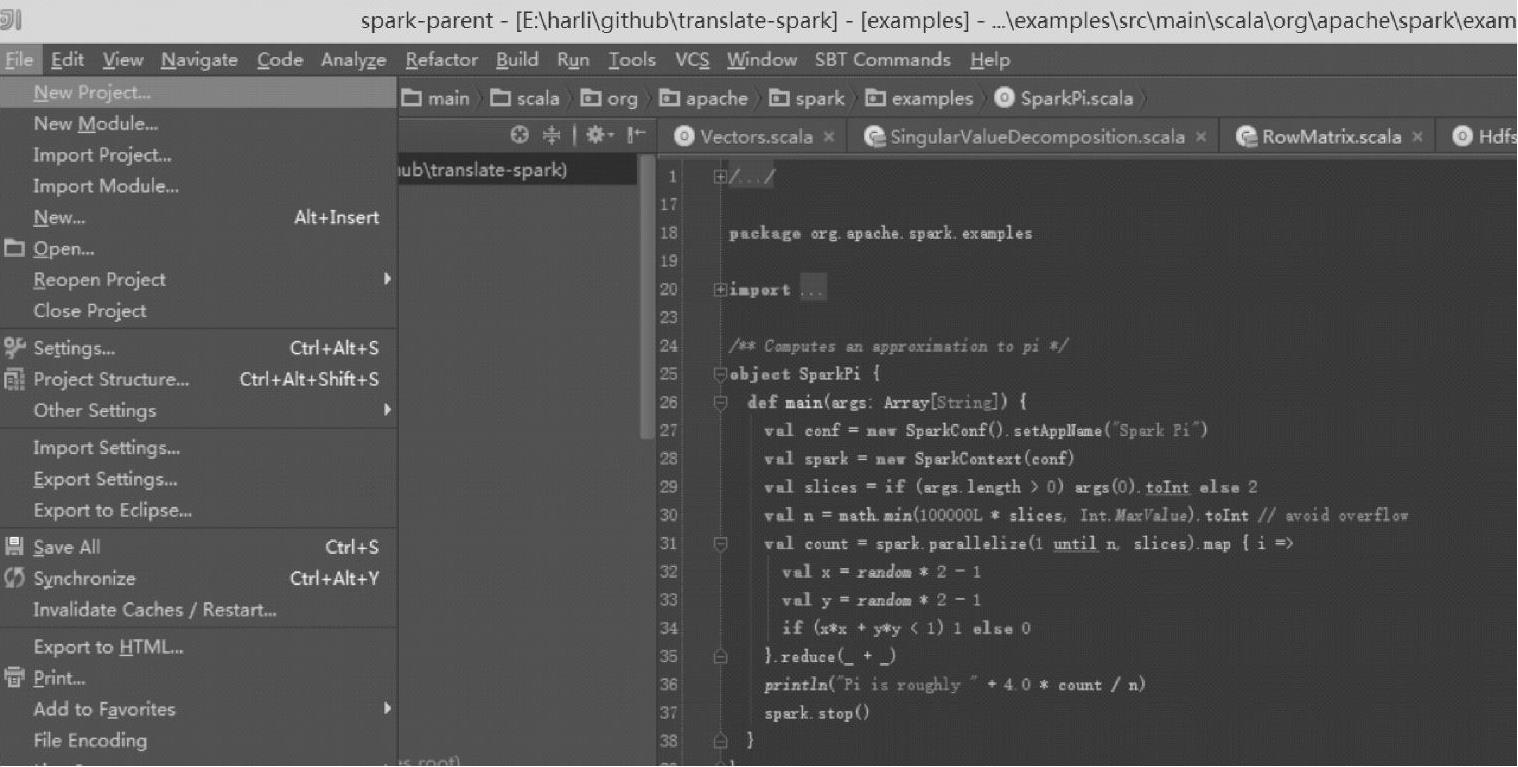Image resolution: width=1518 pixels, height=767 pixels.
Task: Collapse the def main method block
Action: pos(720,403)
